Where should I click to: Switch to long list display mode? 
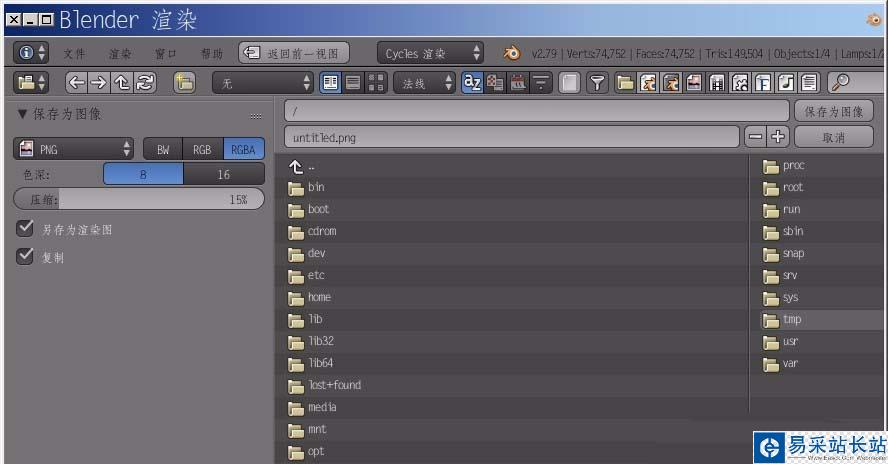click(353, 83)
